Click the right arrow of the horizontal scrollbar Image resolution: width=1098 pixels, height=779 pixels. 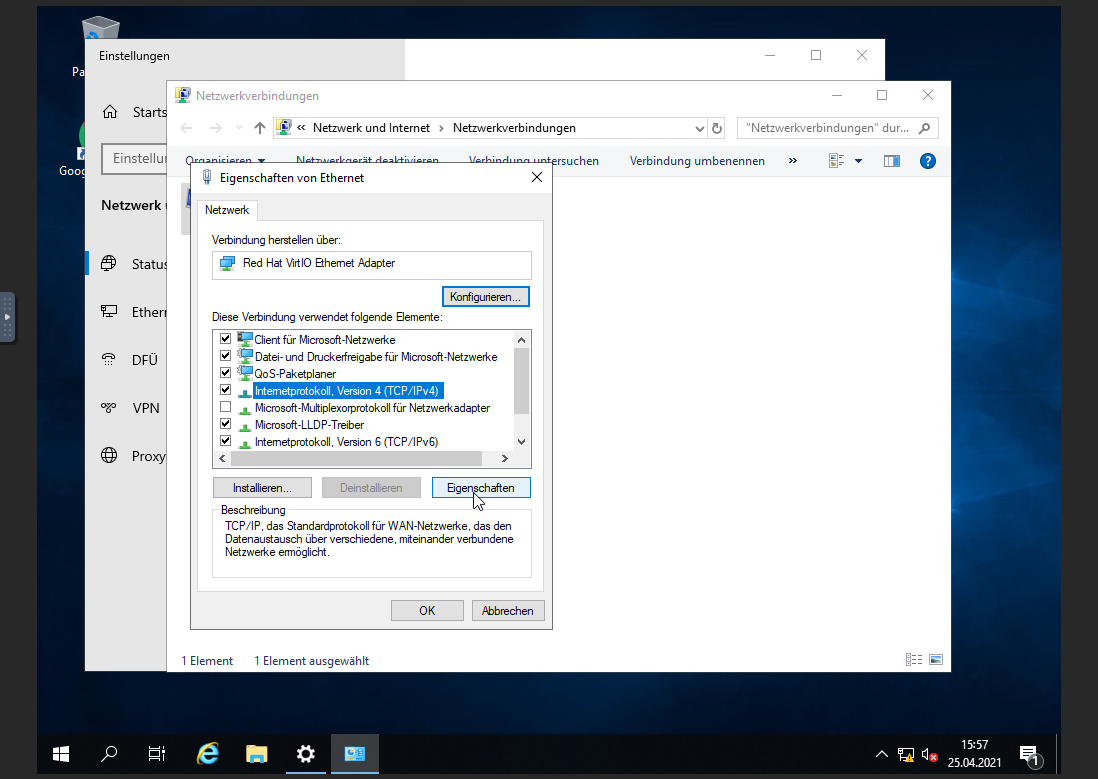coord(505,458)
